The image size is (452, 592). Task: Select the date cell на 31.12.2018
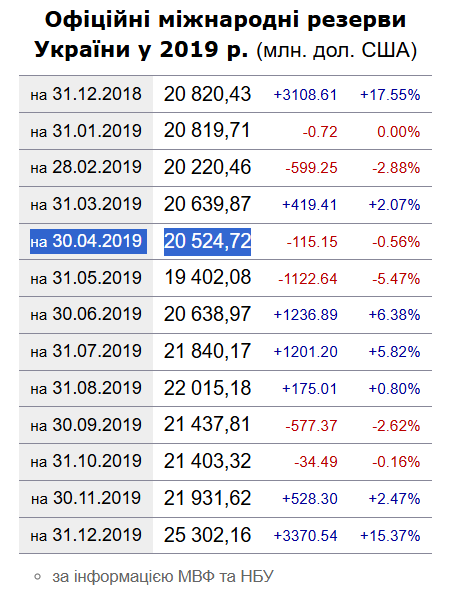[x=86, y=94]
